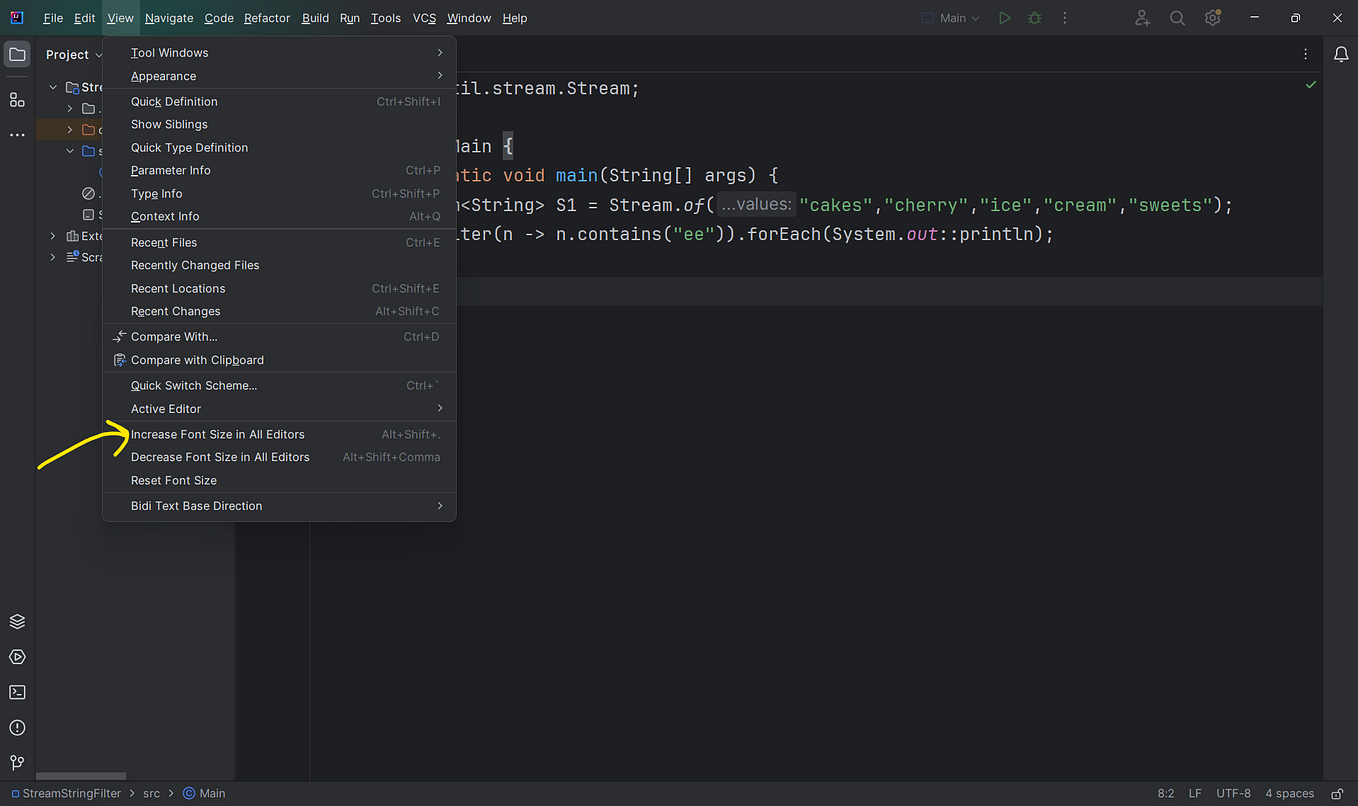Screen dimensions: 1358x806
Task: Toggle file writable lock in status bar
Action: (x=1336, y=793)
